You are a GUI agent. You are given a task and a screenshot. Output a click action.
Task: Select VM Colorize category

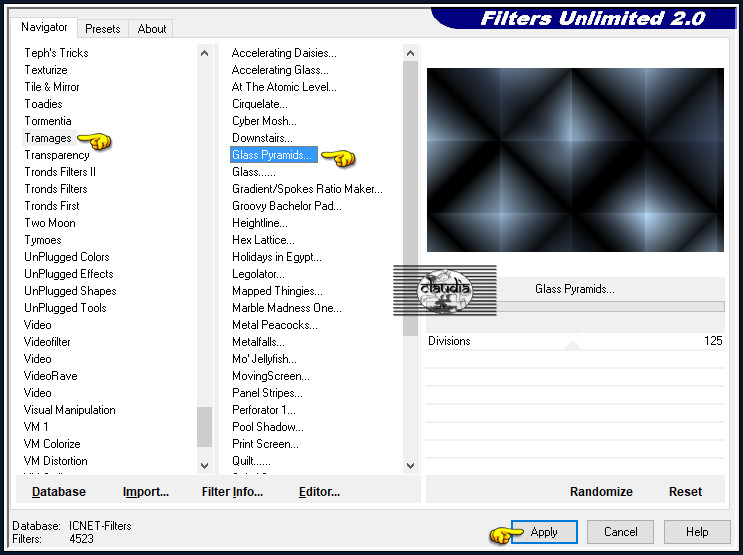click(x=52, y=444)
